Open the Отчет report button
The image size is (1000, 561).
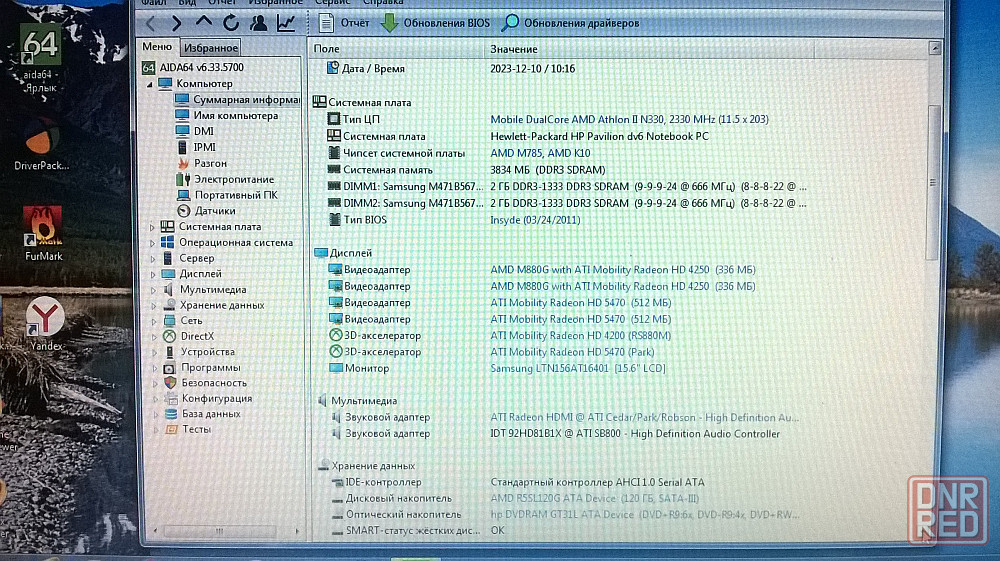coord(344,23)
